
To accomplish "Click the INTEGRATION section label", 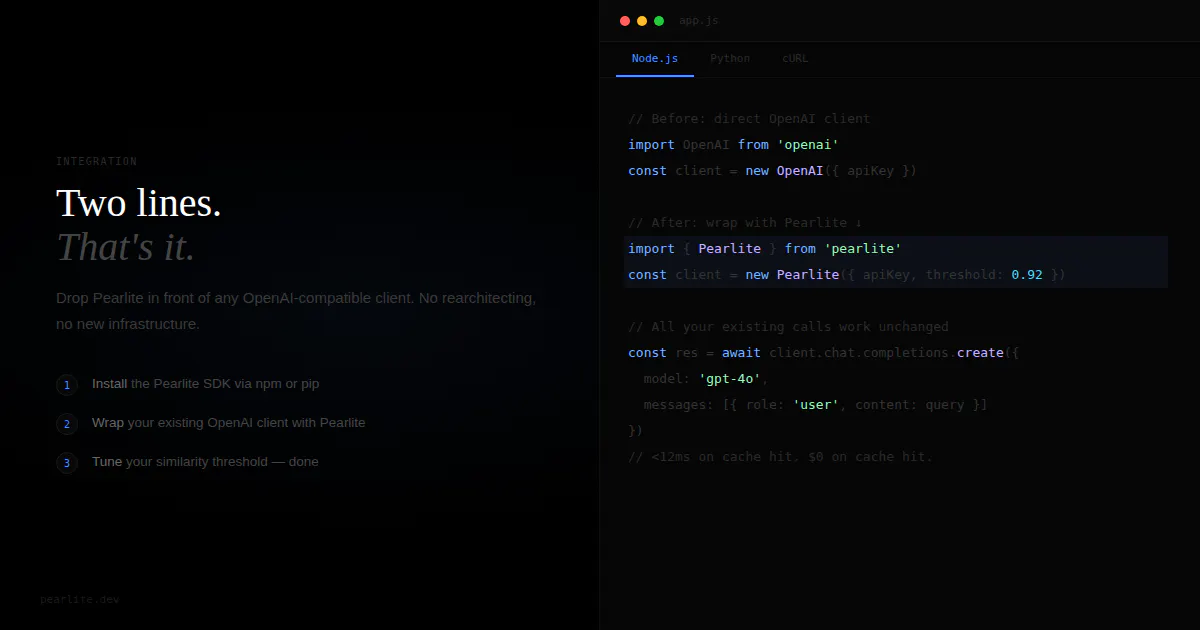I will [x=97, y=161].
